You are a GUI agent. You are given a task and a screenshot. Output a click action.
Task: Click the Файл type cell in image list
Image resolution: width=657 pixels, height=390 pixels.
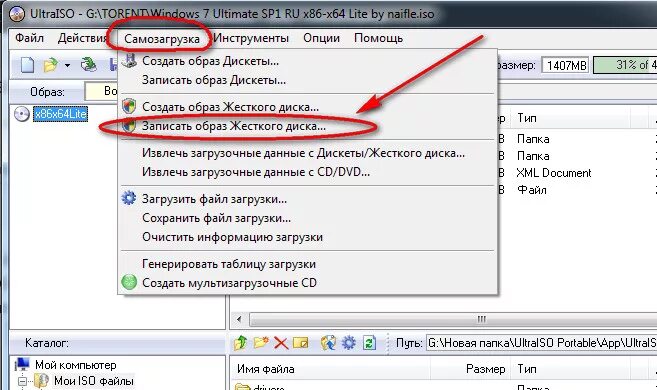(532, 190)
